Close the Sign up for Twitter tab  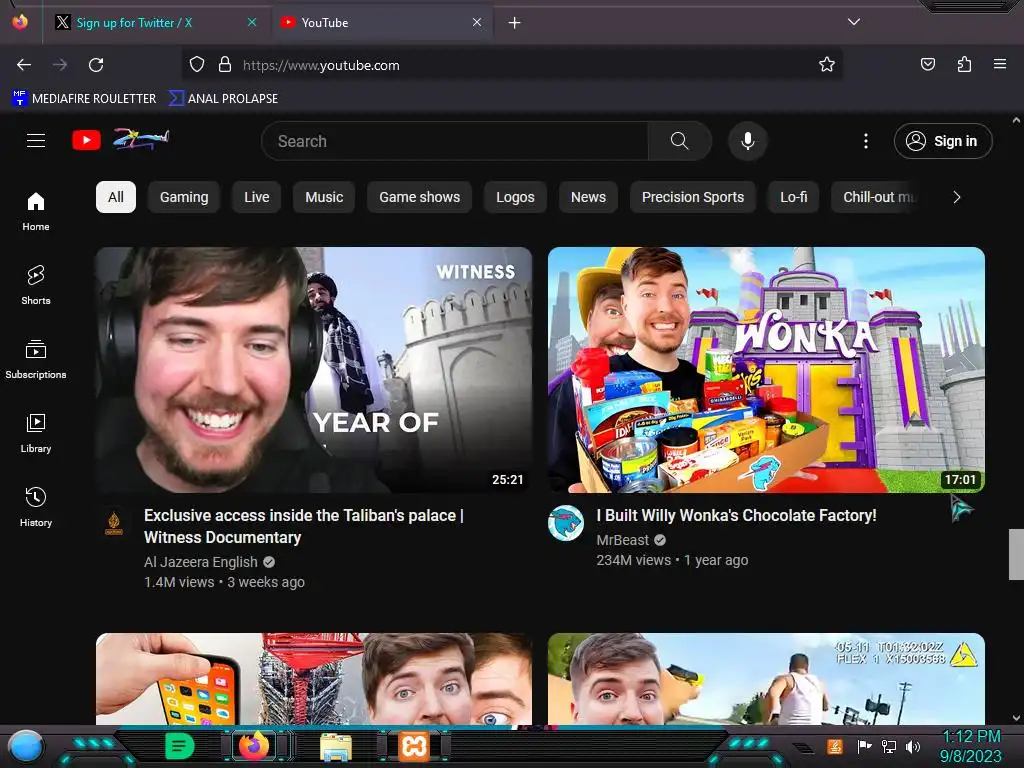click(252, 22)
